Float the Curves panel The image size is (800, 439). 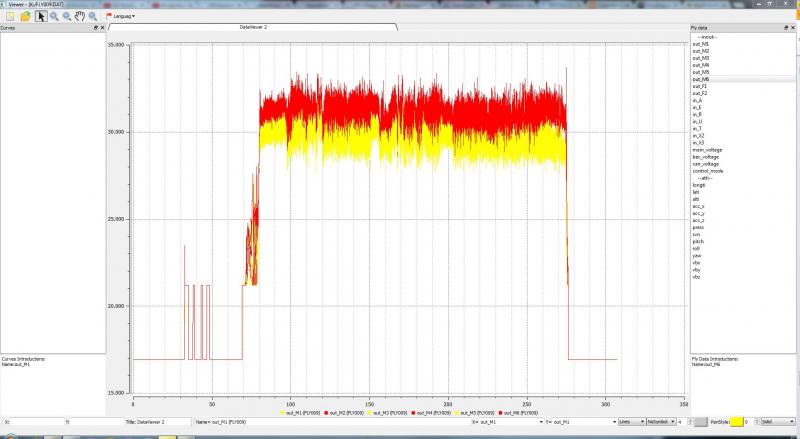(95, 28)
